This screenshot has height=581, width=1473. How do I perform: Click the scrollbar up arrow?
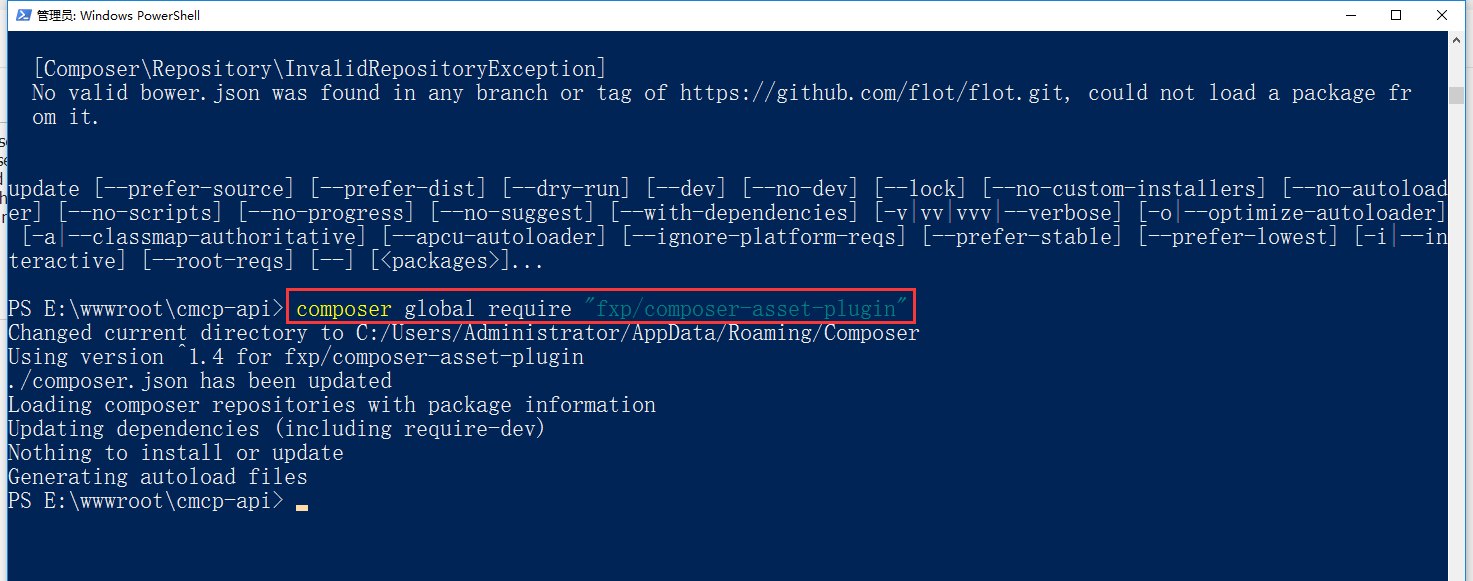pyautogui.click(x=1458, y=40)
